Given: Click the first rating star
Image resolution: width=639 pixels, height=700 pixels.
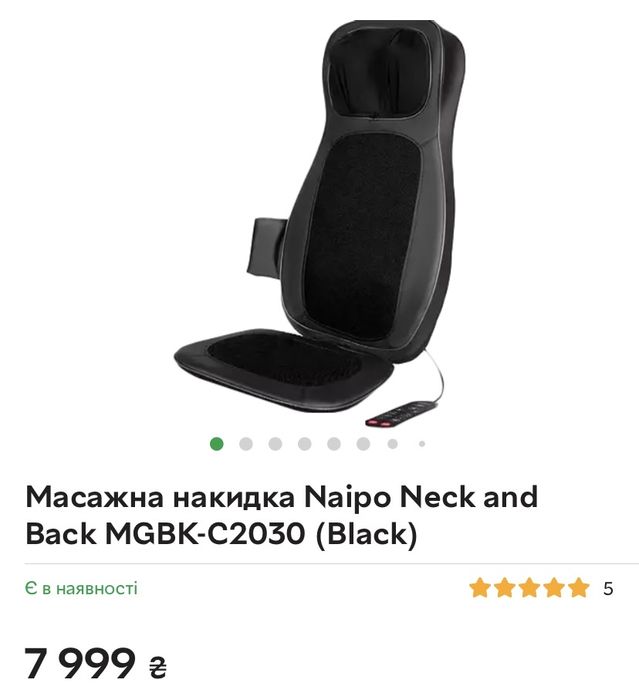Looking at the screenshot, I should pos(479,588).
